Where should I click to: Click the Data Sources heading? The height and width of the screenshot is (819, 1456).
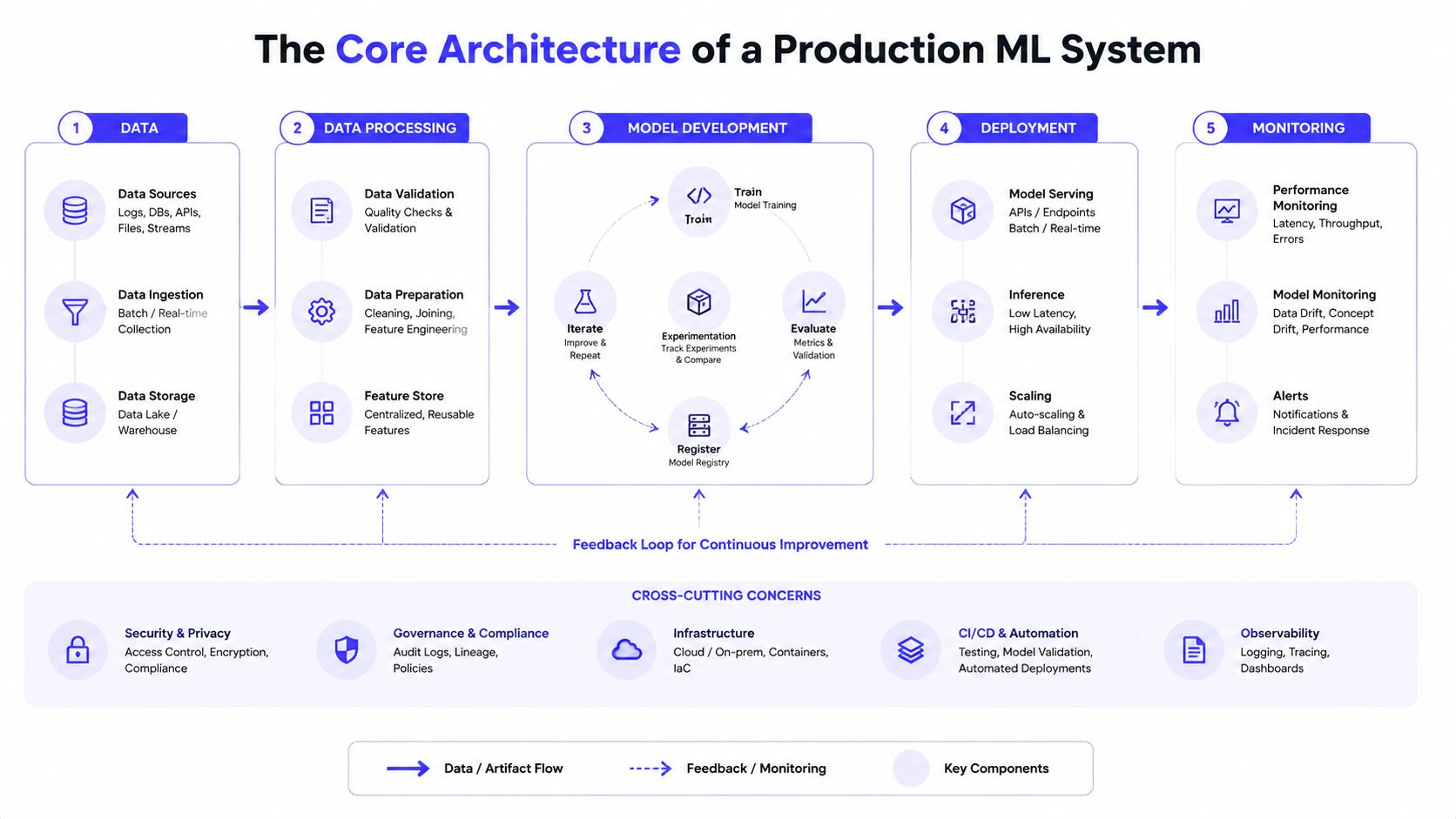pos(157,194)
